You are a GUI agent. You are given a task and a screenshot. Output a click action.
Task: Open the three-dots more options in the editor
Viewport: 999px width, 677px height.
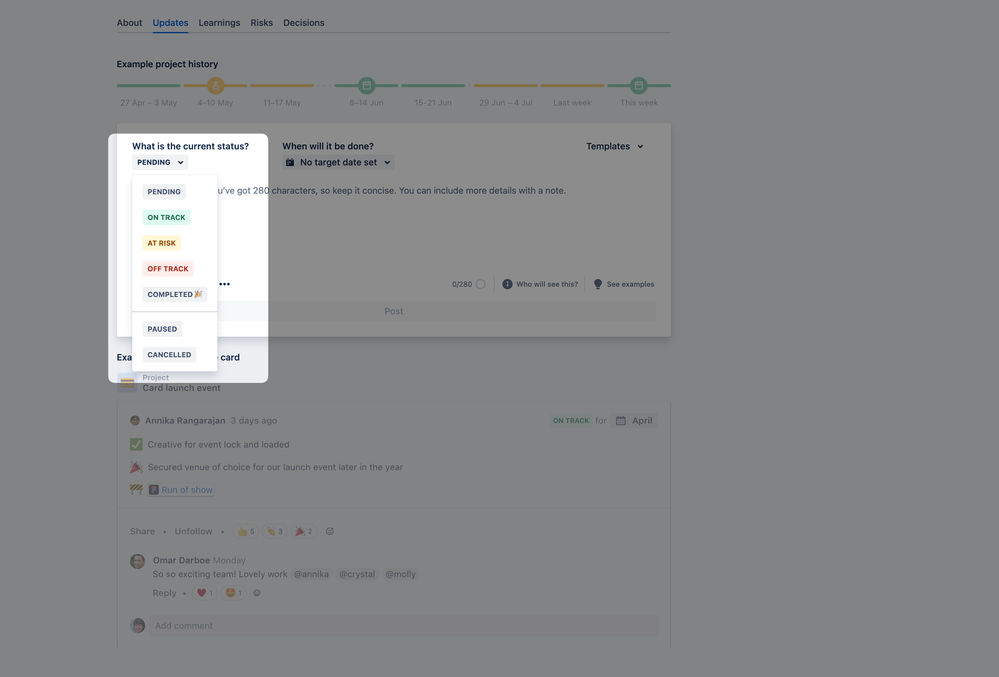[224, 284]
